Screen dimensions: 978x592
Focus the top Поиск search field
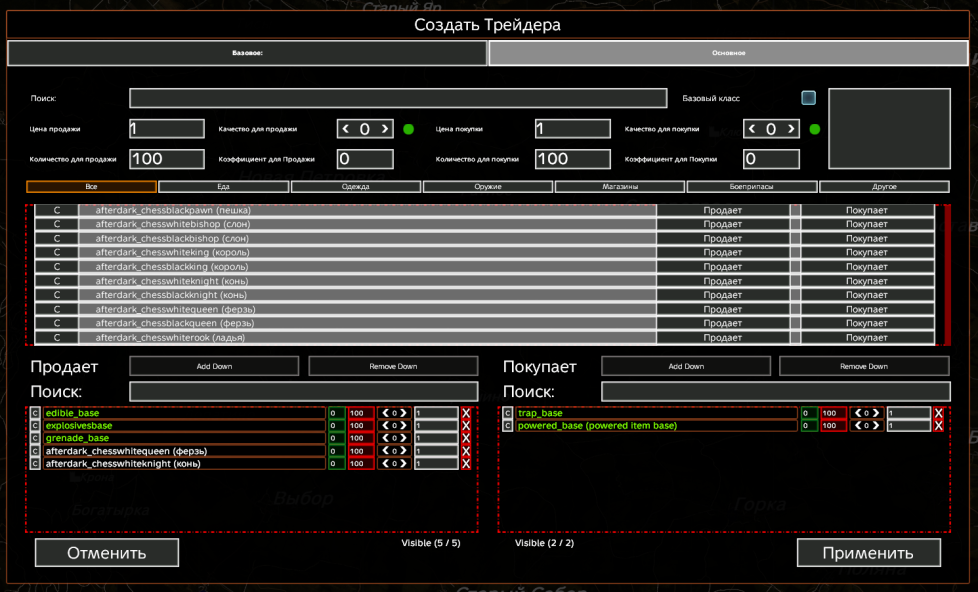coord(397,98)
